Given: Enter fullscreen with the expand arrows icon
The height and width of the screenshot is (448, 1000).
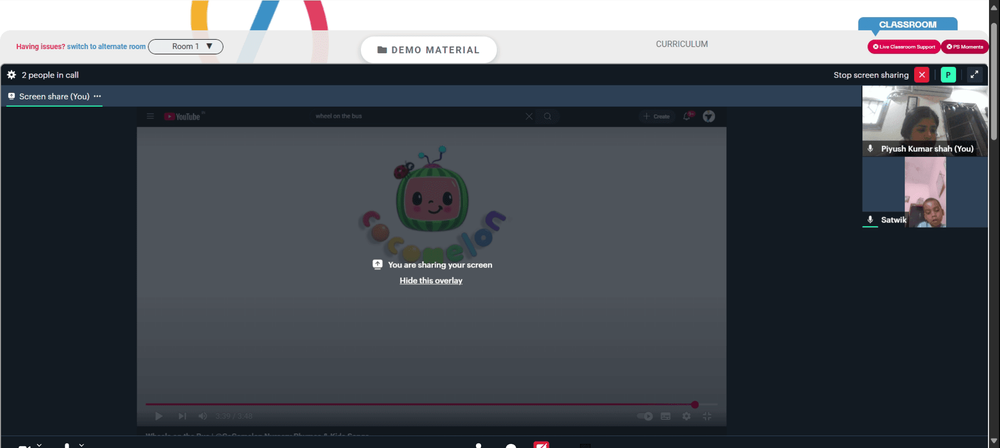Looking at the screenshot, I should [x=975, y=75].
